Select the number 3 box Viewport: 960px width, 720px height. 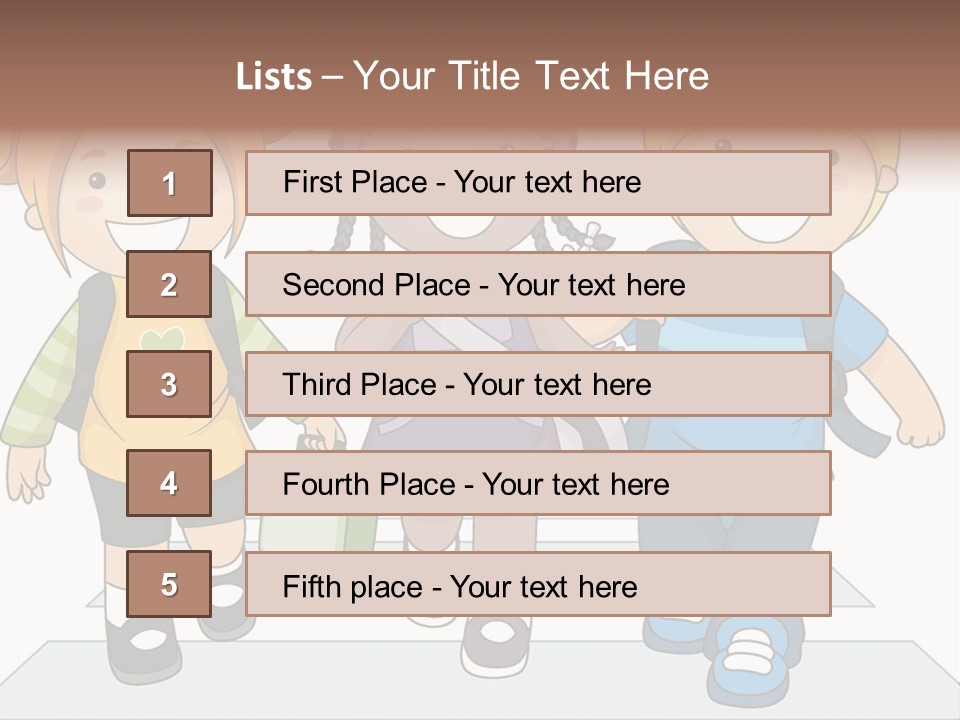click(169, 384)
